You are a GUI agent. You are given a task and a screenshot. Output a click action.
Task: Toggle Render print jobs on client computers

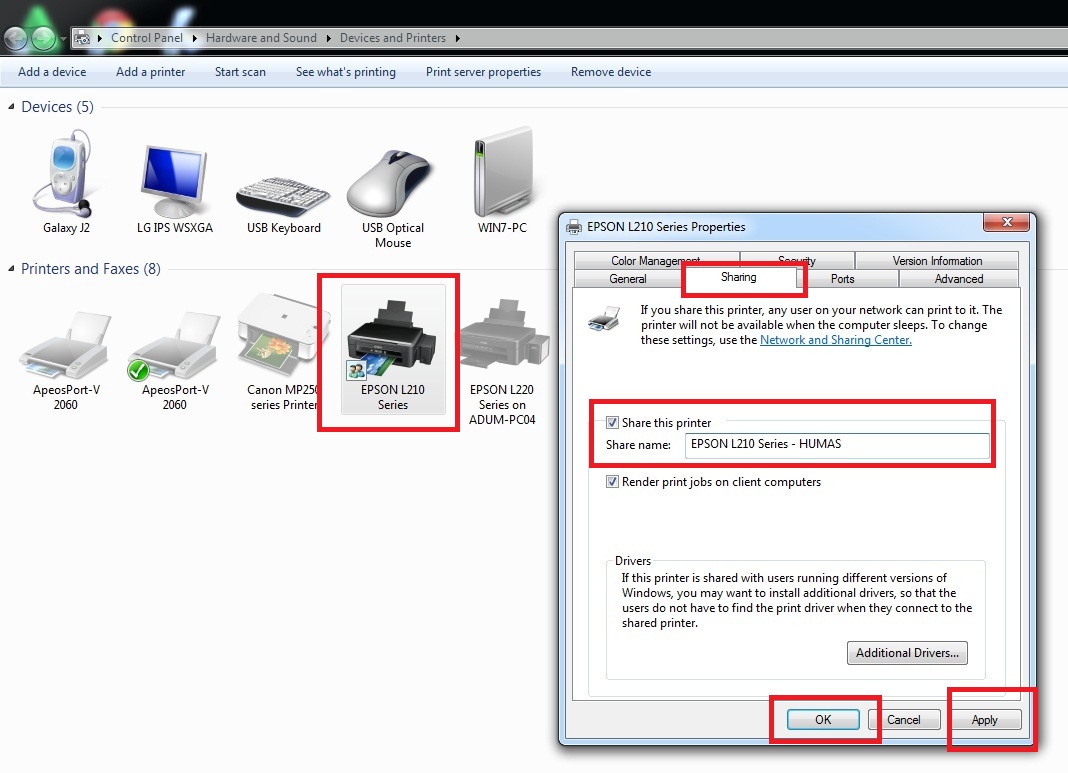pyautogui.click(x=612, y=482)
